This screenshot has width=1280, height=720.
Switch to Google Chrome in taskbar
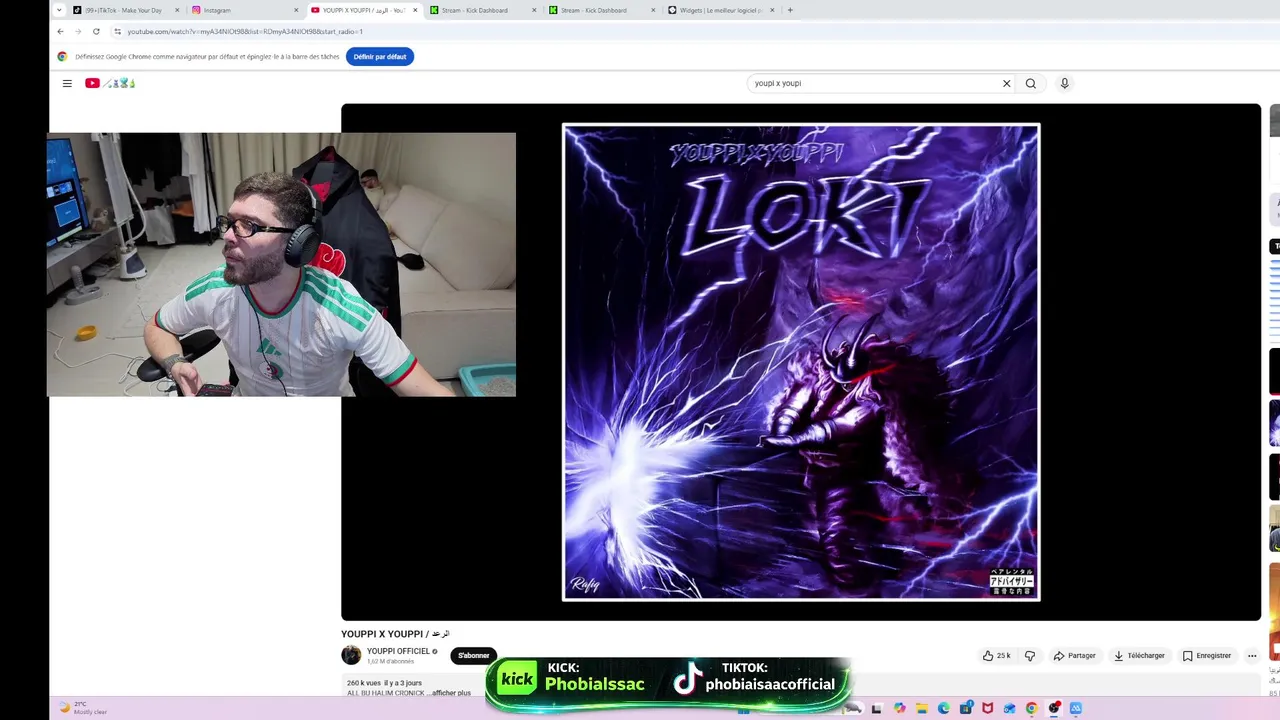tap(1032, 708)
